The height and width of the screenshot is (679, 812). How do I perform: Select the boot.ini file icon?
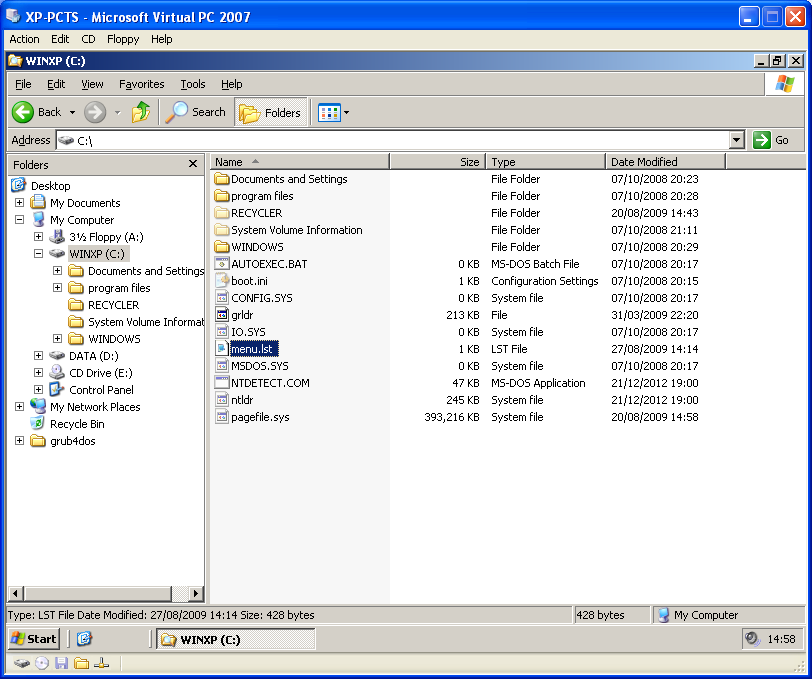[x=222, y=281]
